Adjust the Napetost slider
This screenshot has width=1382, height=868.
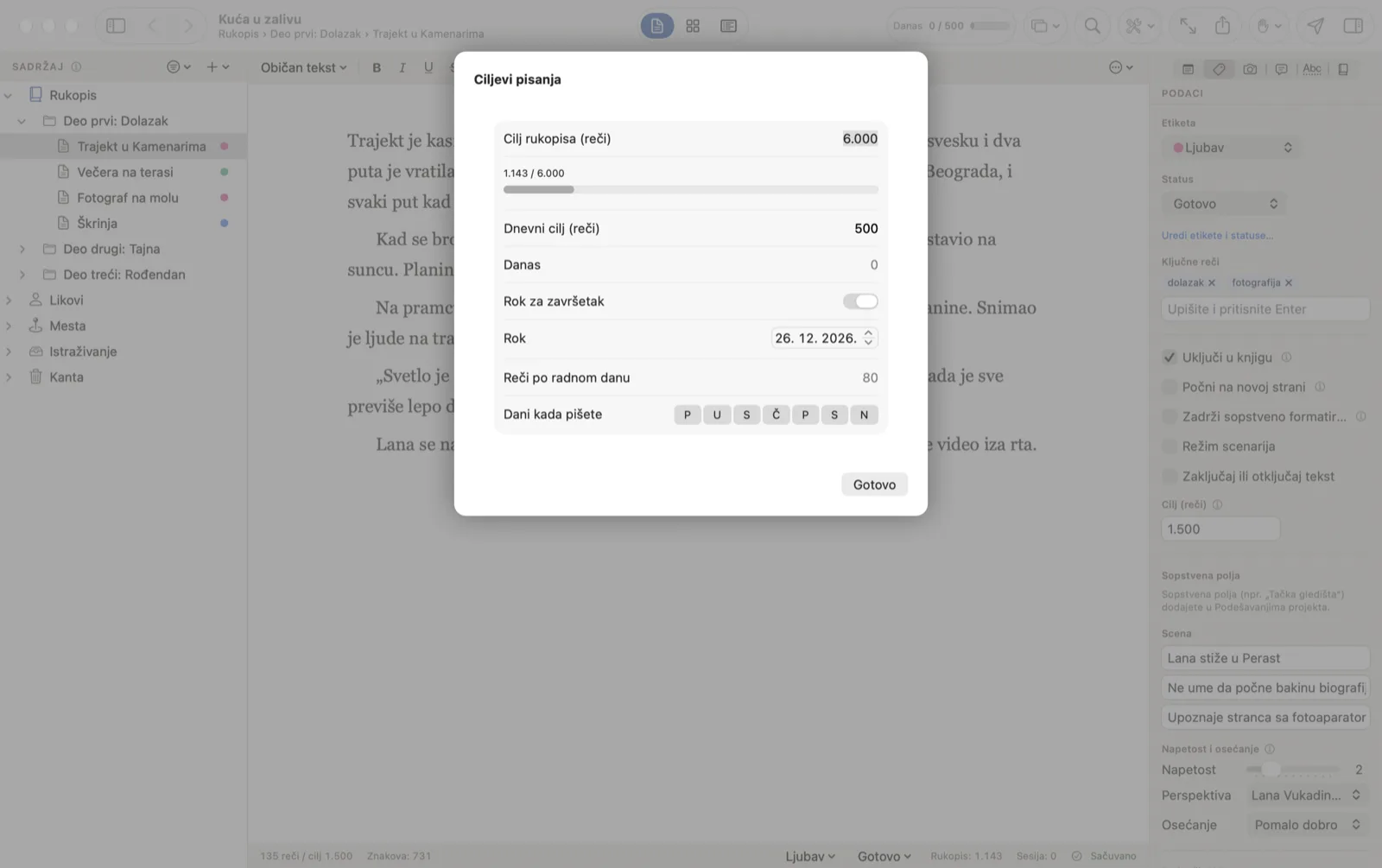(x=1292, y=770)
